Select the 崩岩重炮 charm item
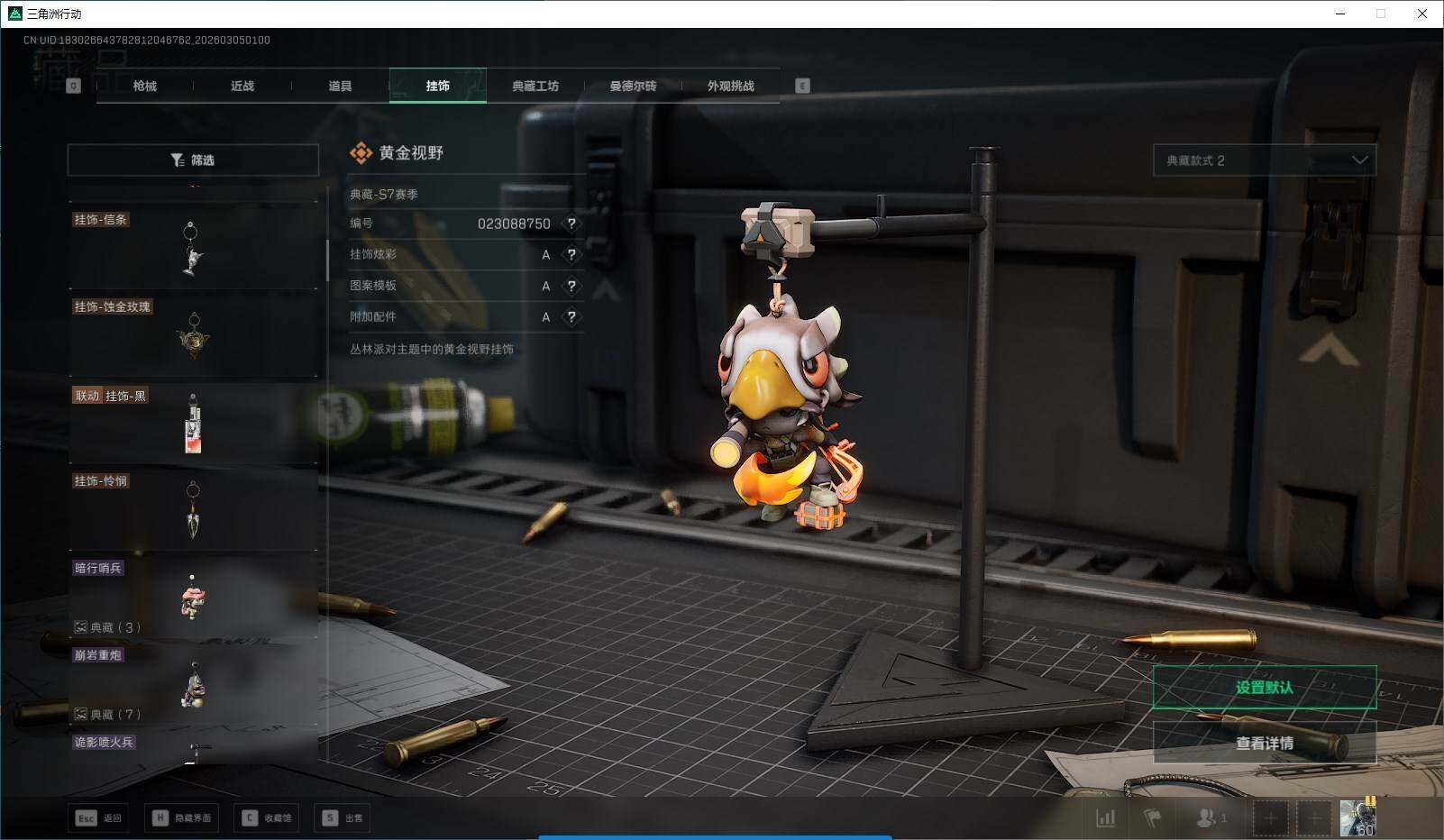 point(193,683)
